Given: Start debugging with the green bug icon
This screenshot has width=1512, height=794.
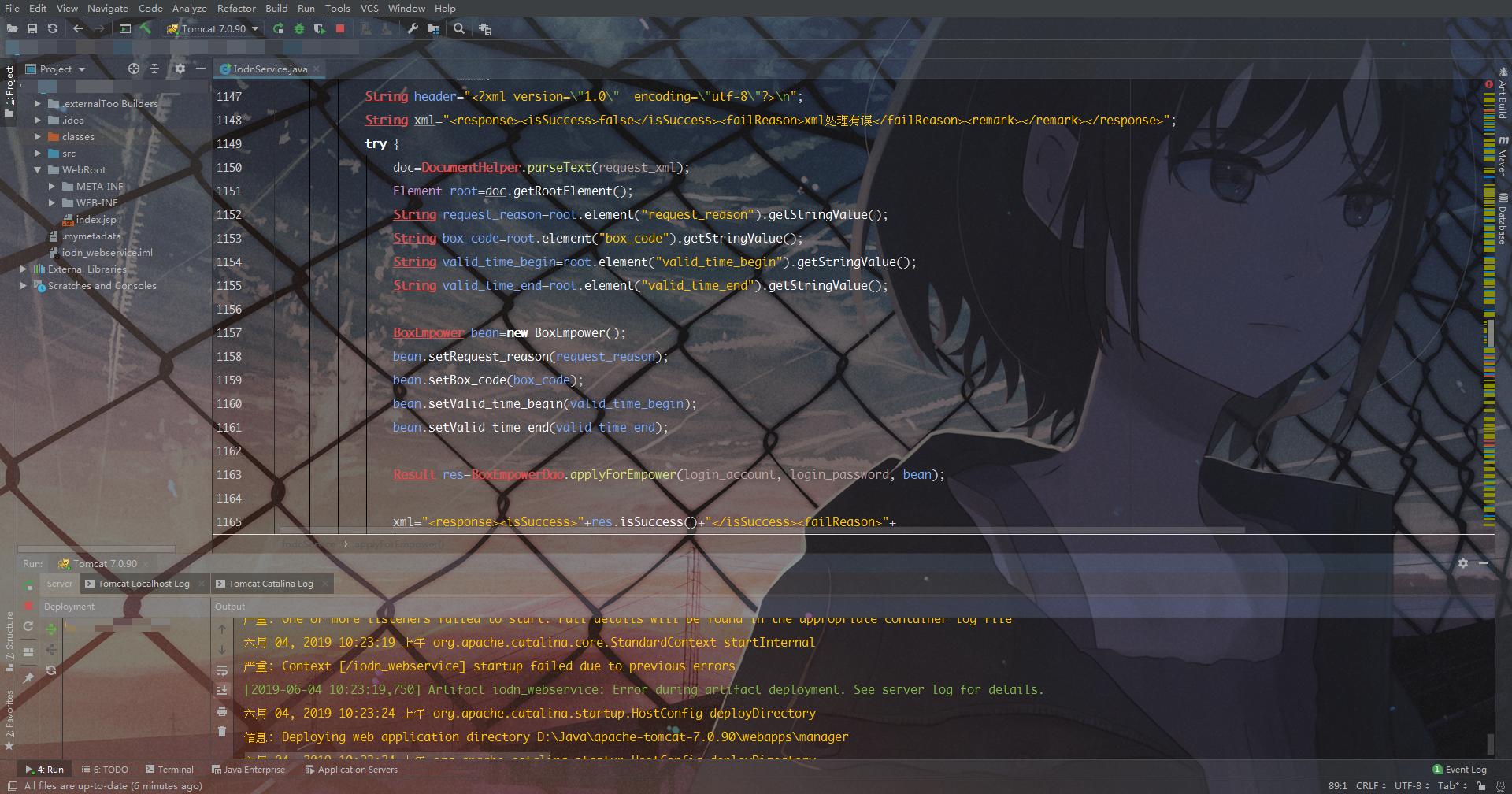Looking at the screenshot, I should tap(298, 28).
